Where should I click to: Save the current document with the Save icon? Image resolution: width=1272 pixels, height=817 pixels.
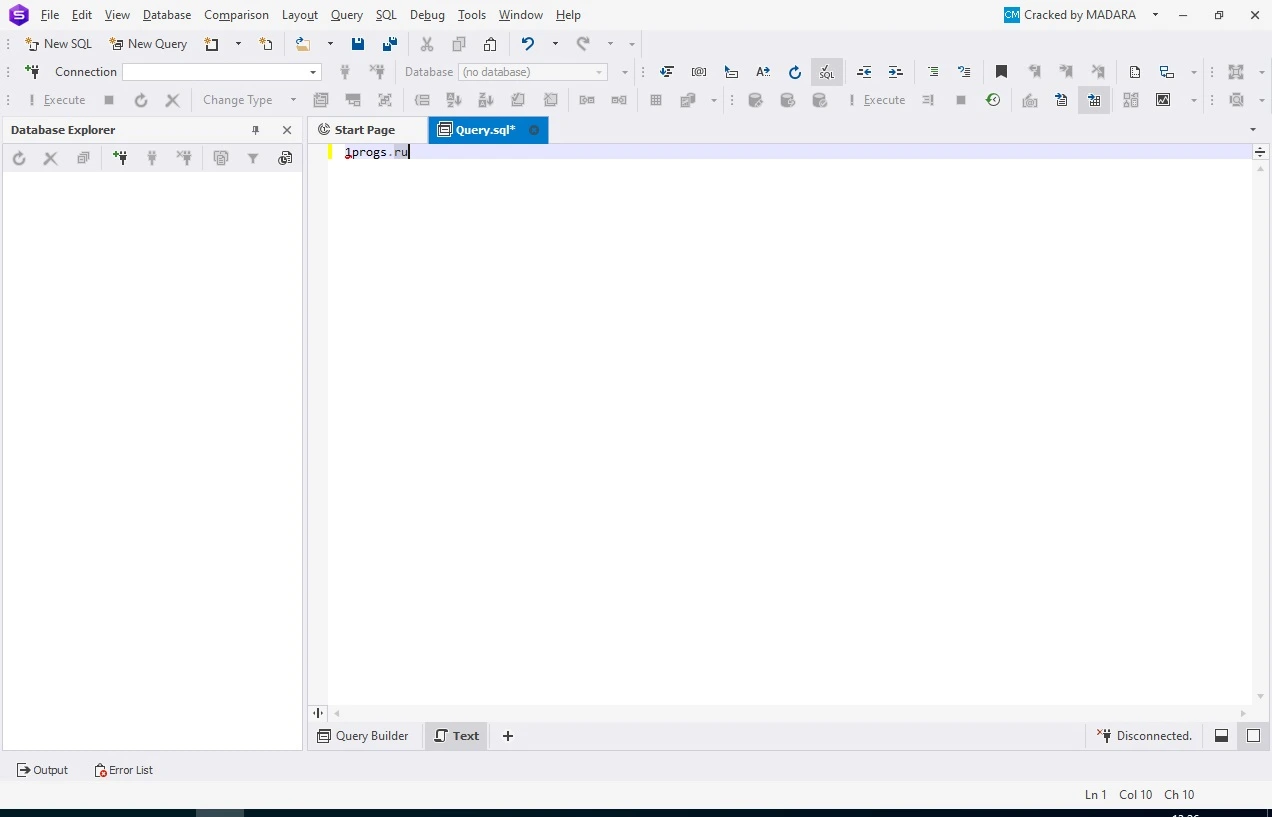point(358,44)
